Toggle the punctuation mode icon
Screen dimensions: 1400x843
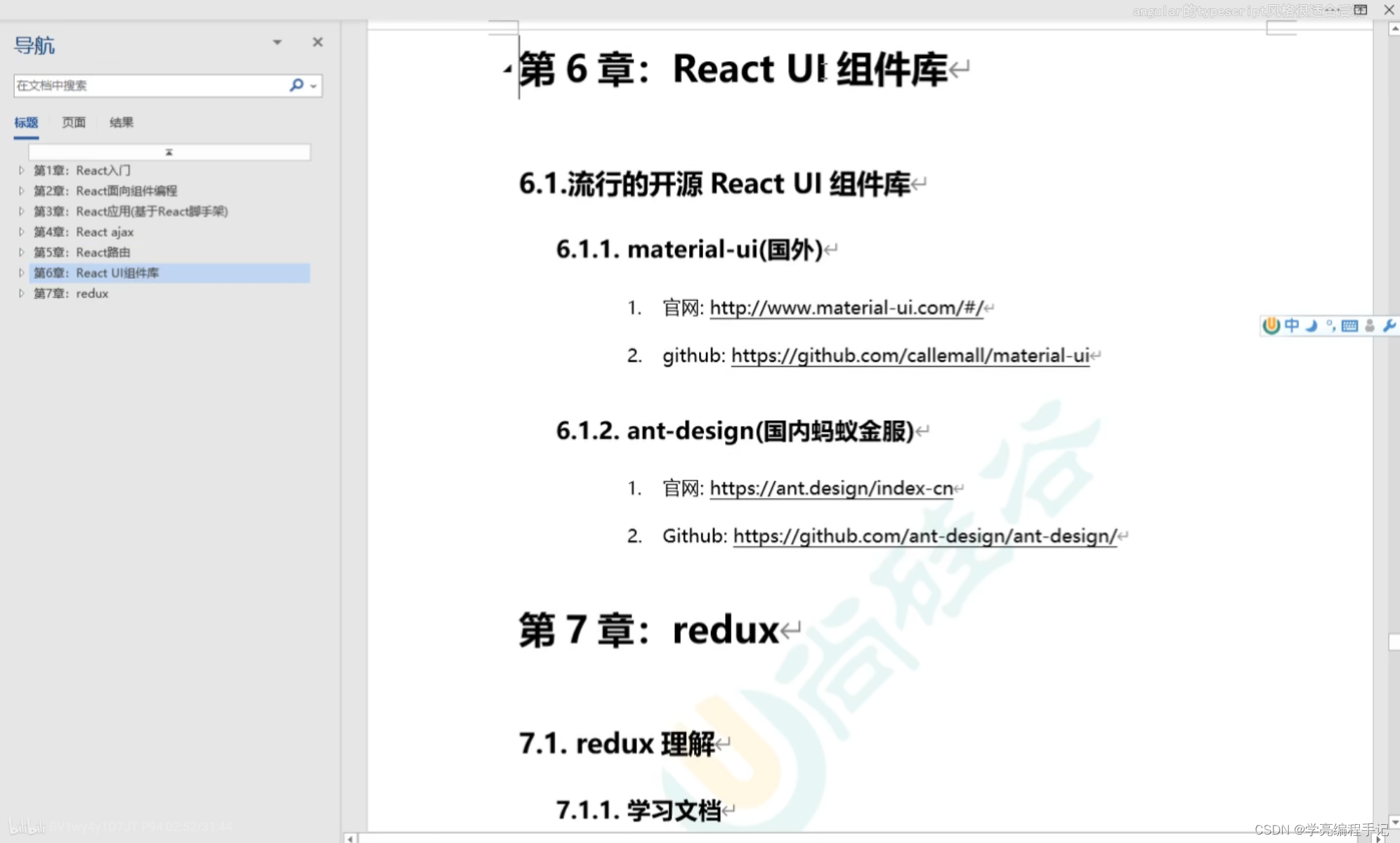point(1330,325)
